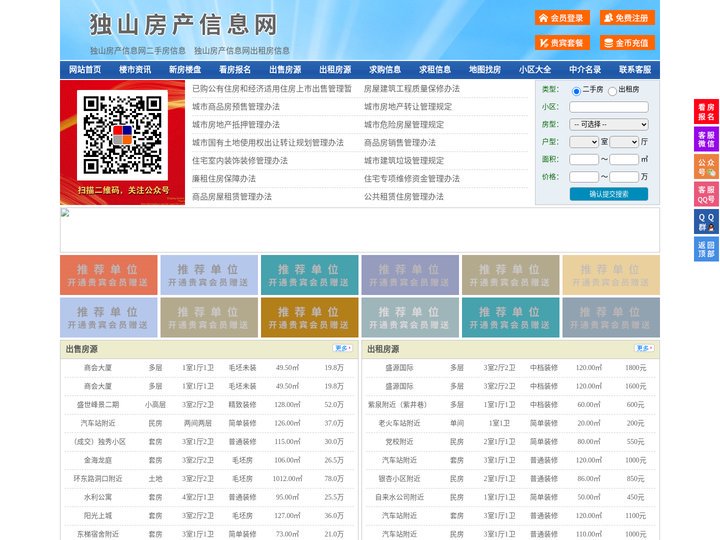This screenshot has height=540, width=720.
Task: Click 更多 in the 出租房源 header
Action: coord(644,349)
